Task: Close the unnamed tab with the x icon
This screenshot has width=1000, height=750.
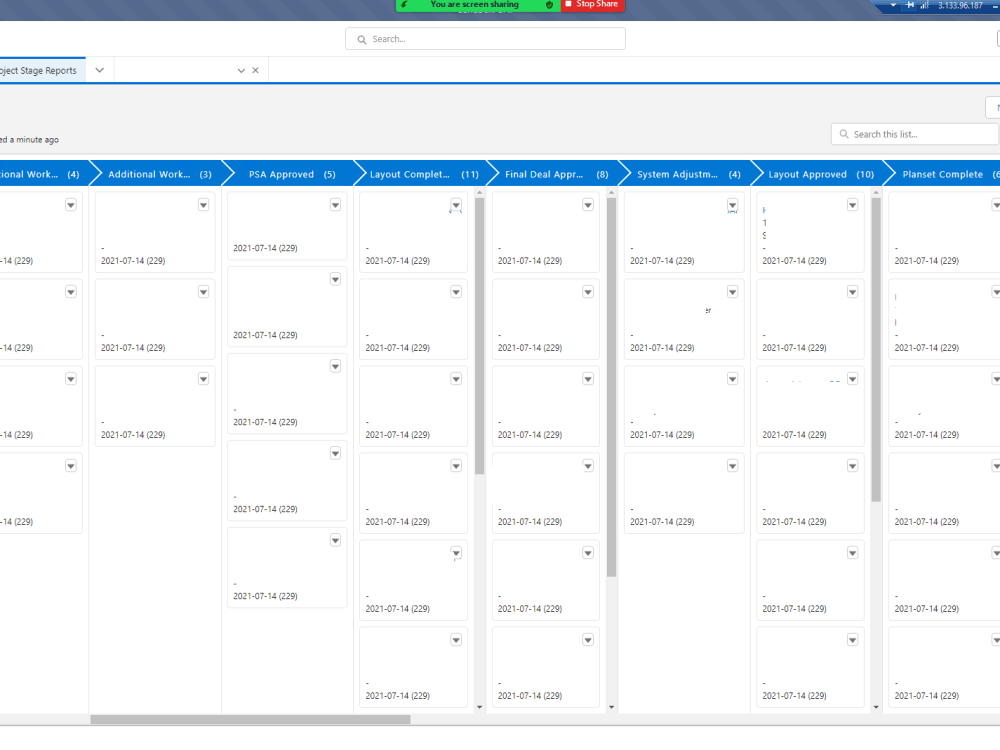Action: 255,70
